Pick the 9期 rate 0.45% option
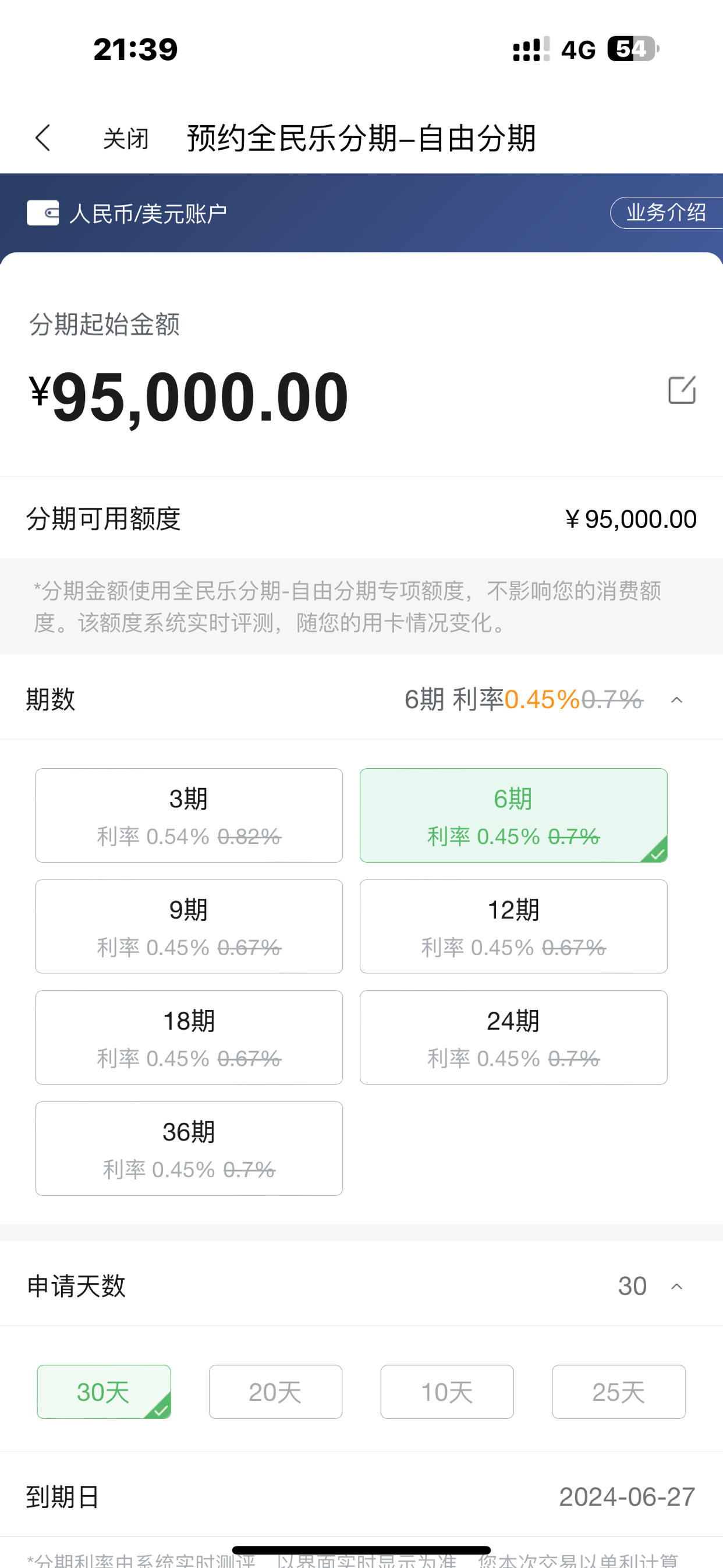 [189, 926]
